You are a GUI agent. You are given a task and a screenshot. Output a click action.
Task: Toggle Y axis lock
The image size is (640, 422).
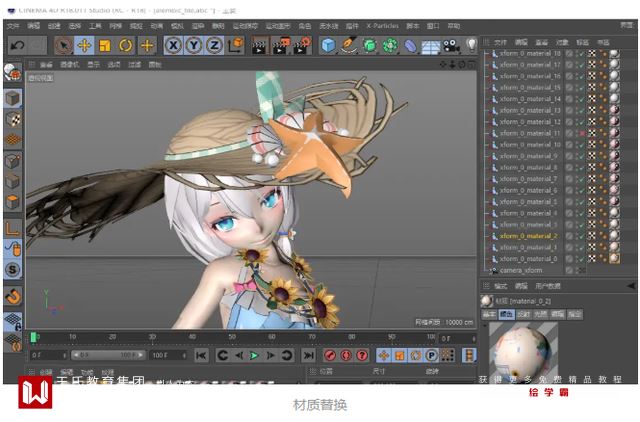point(194,45)
